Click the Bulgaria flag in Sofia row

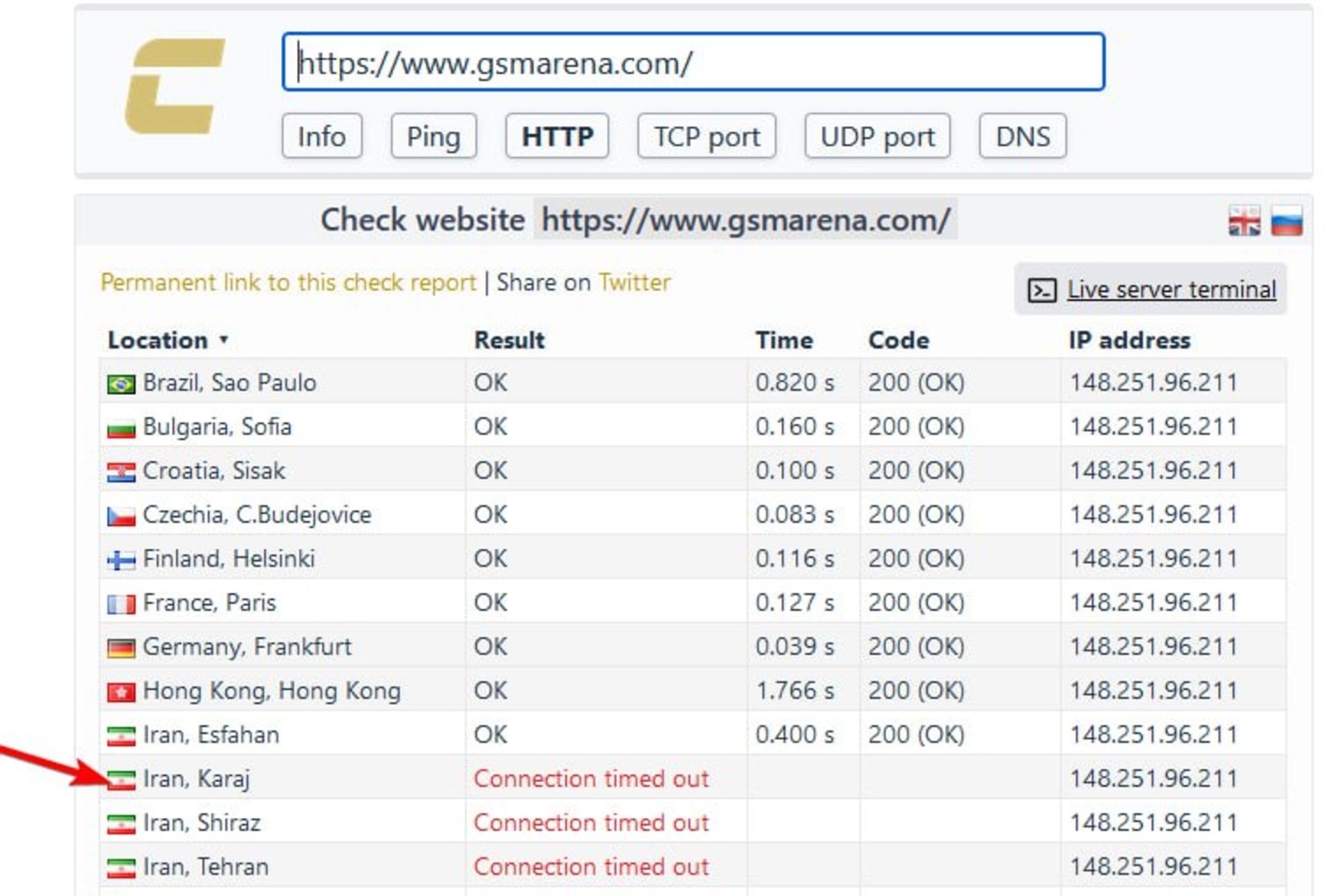tap(121, 429)
